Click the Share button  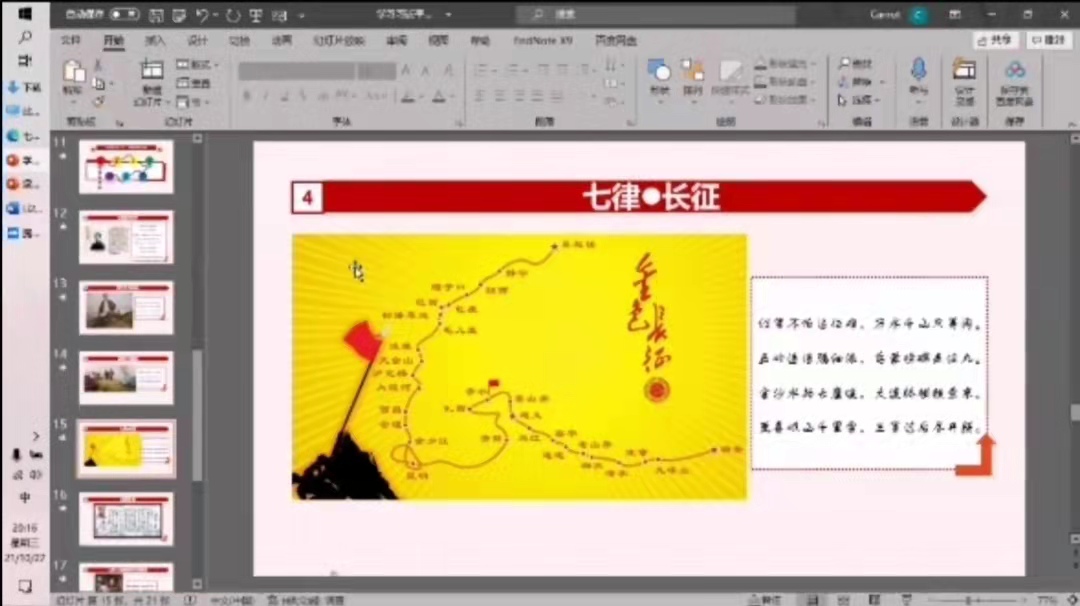pyautogui.click(x=995, y=40)
